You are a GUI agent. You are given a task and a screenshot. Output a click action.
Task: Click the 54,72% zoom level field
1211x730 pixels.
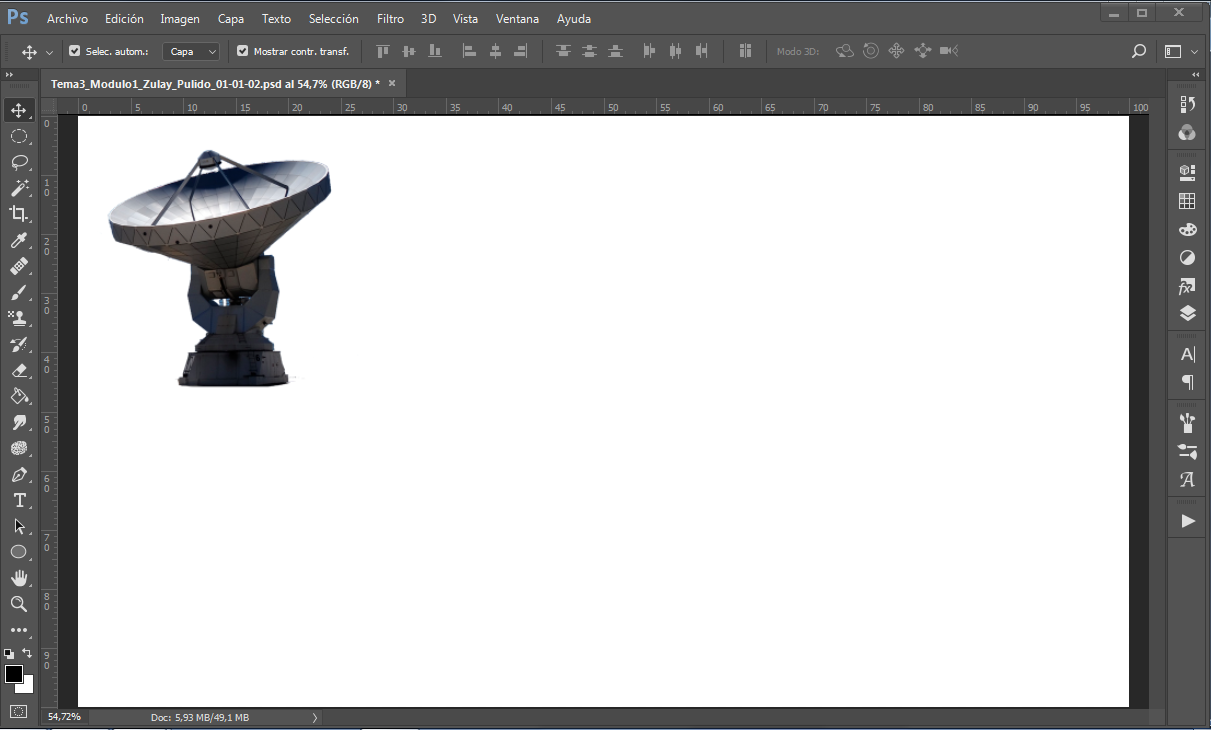65,717
